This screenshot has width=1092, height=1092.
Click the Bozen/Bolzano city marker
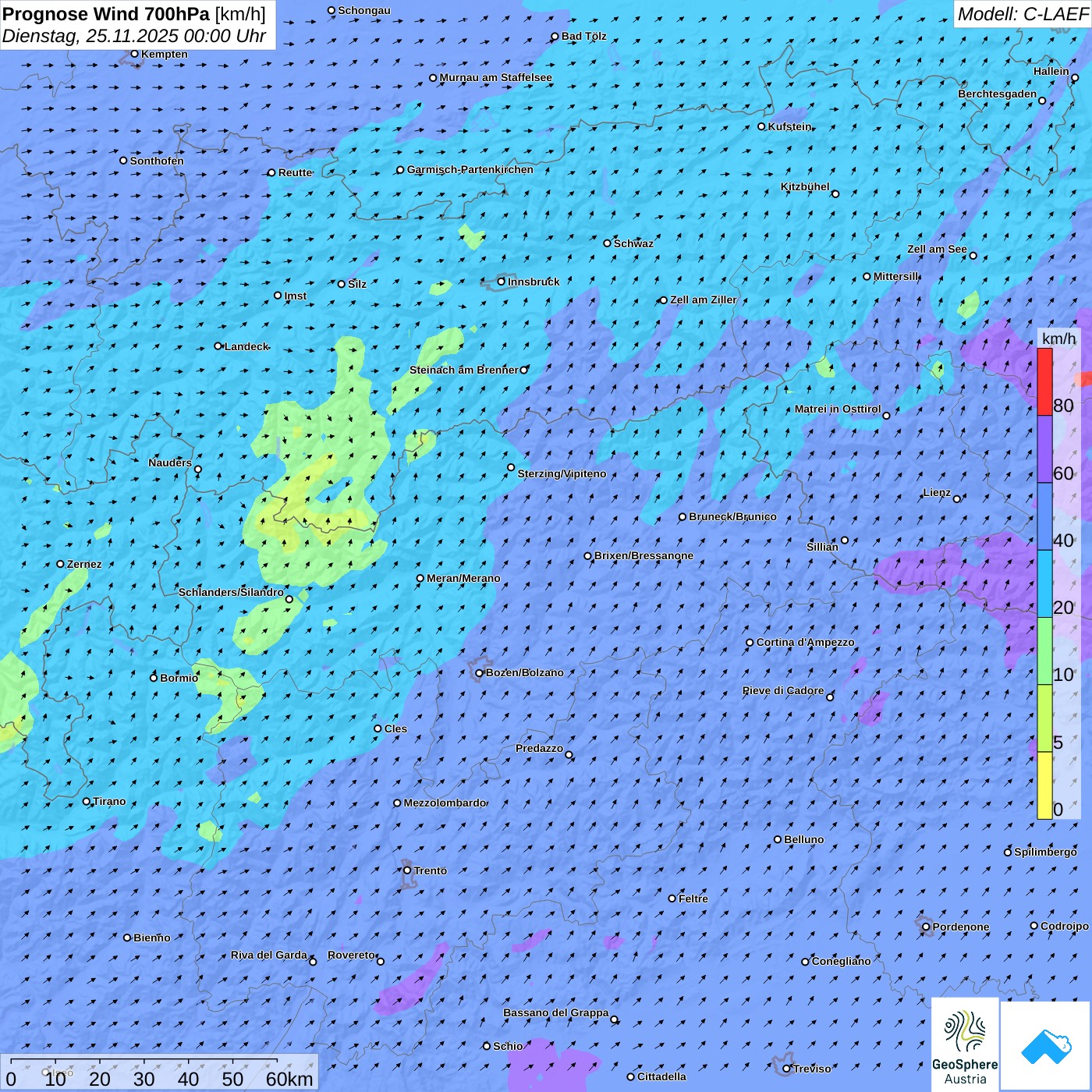[x=480, y=672]
